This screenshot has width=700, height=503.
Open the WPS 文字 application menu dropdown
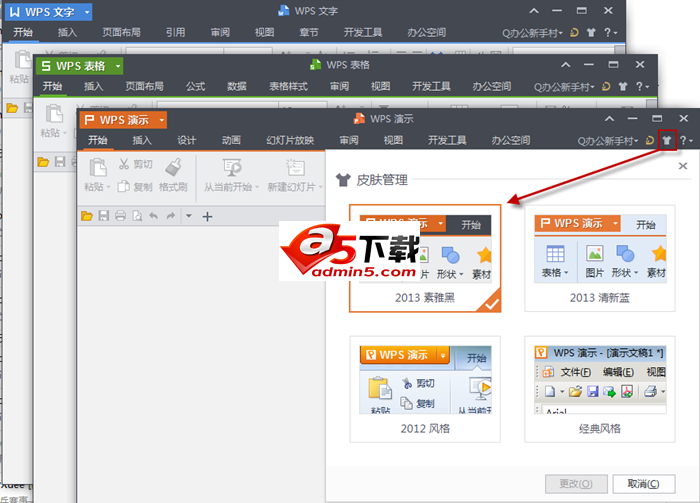tap(87, 12)
